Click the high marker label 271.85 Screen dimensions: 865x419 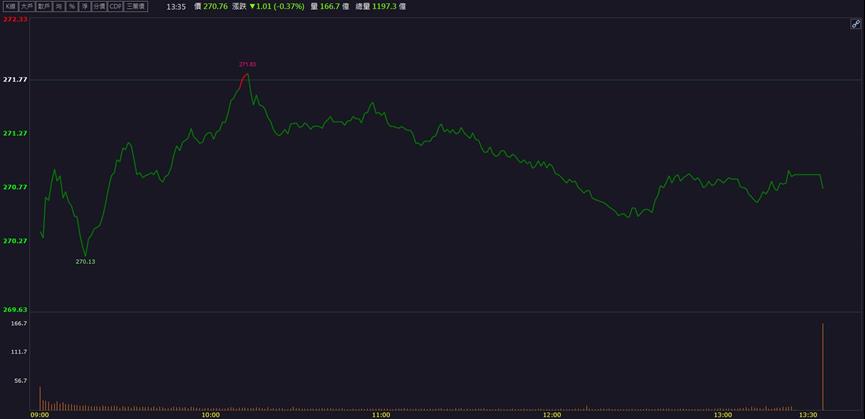pyautogui.click(x=248, y=65)
